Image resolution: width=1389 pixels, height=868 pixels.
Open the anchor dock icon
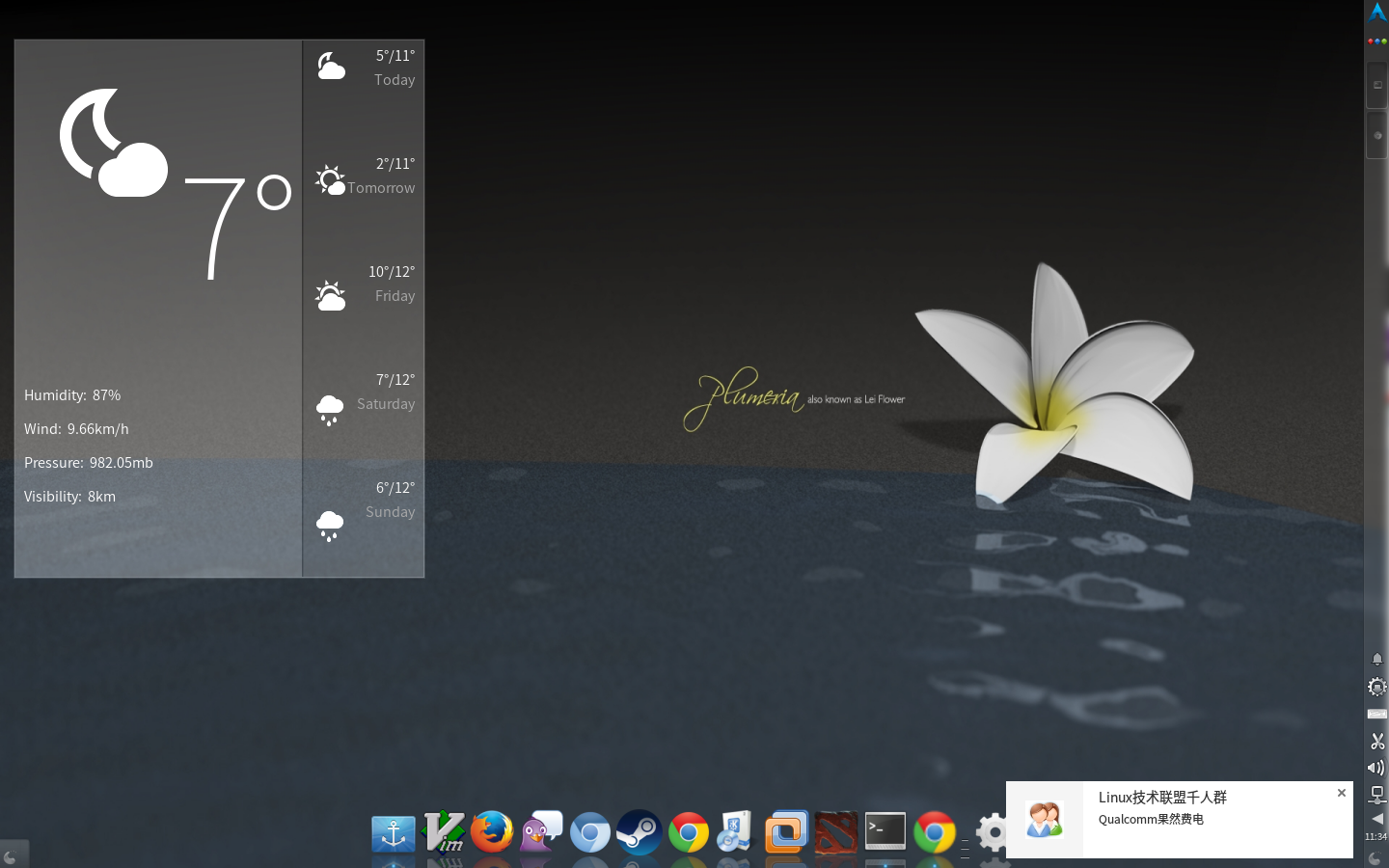(394, 833)
